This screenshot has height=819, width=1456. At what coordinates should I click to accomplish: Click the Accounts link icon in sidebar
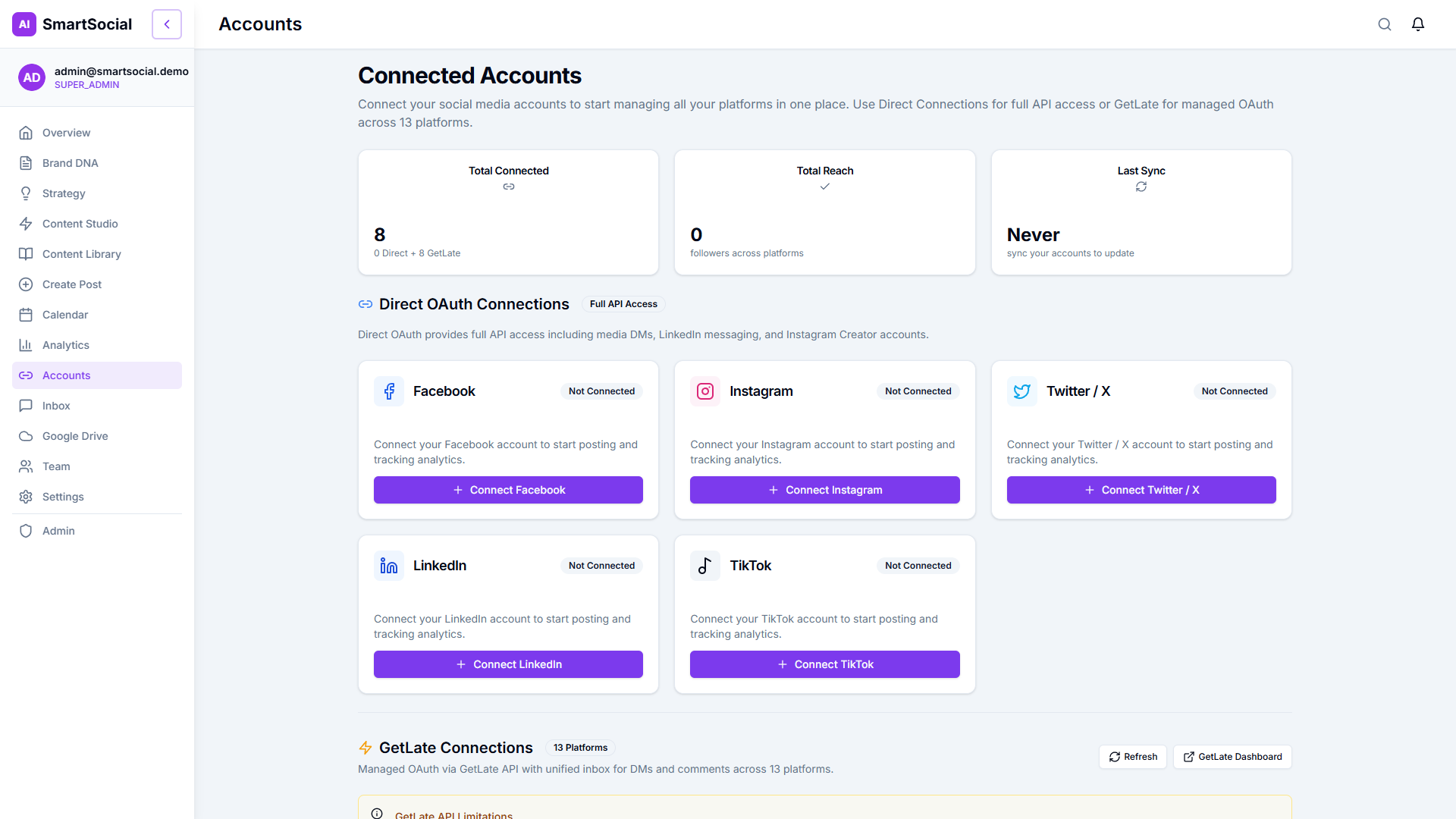[26, 375]
